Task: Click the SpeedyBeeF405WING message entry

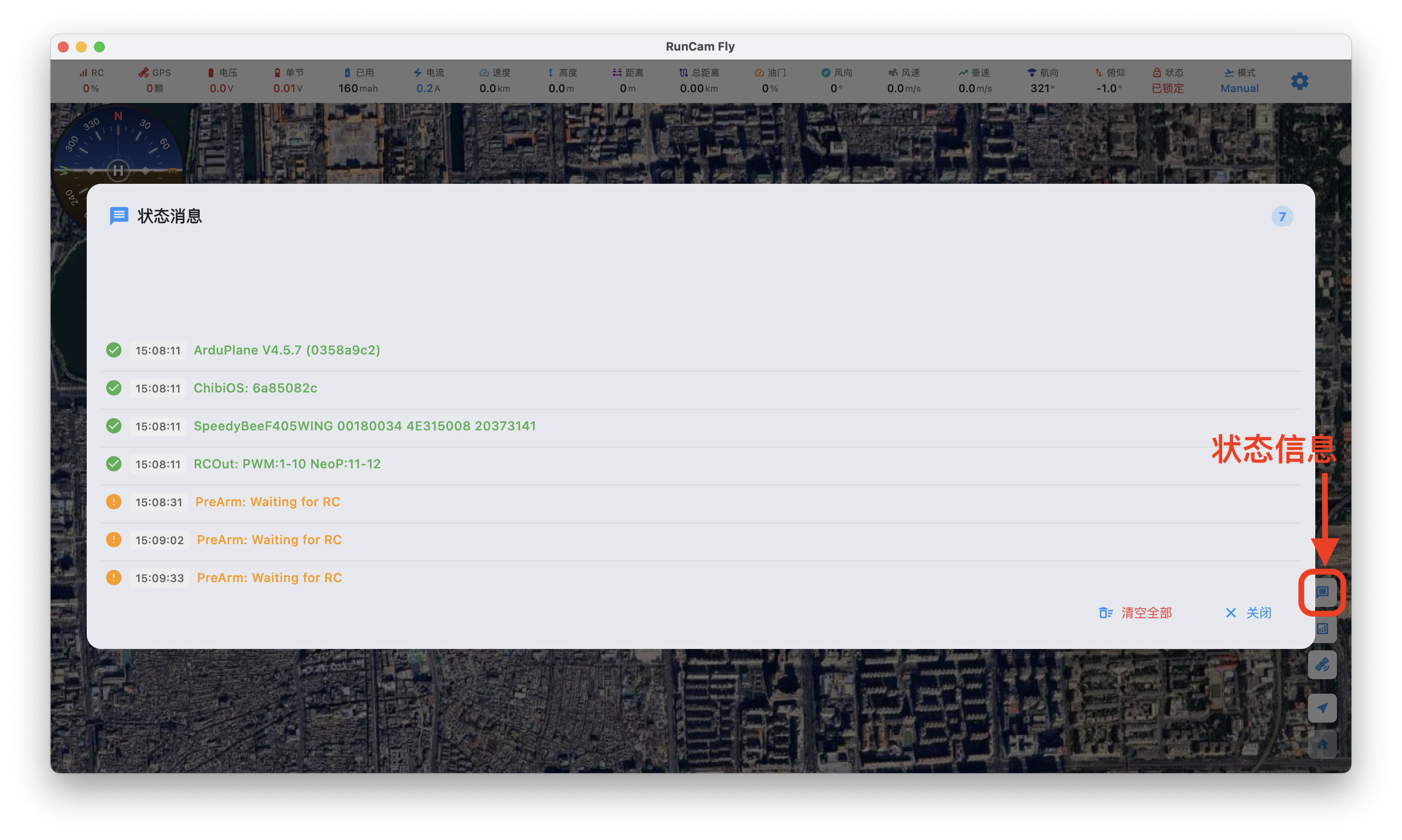Action: pos(365,426)
